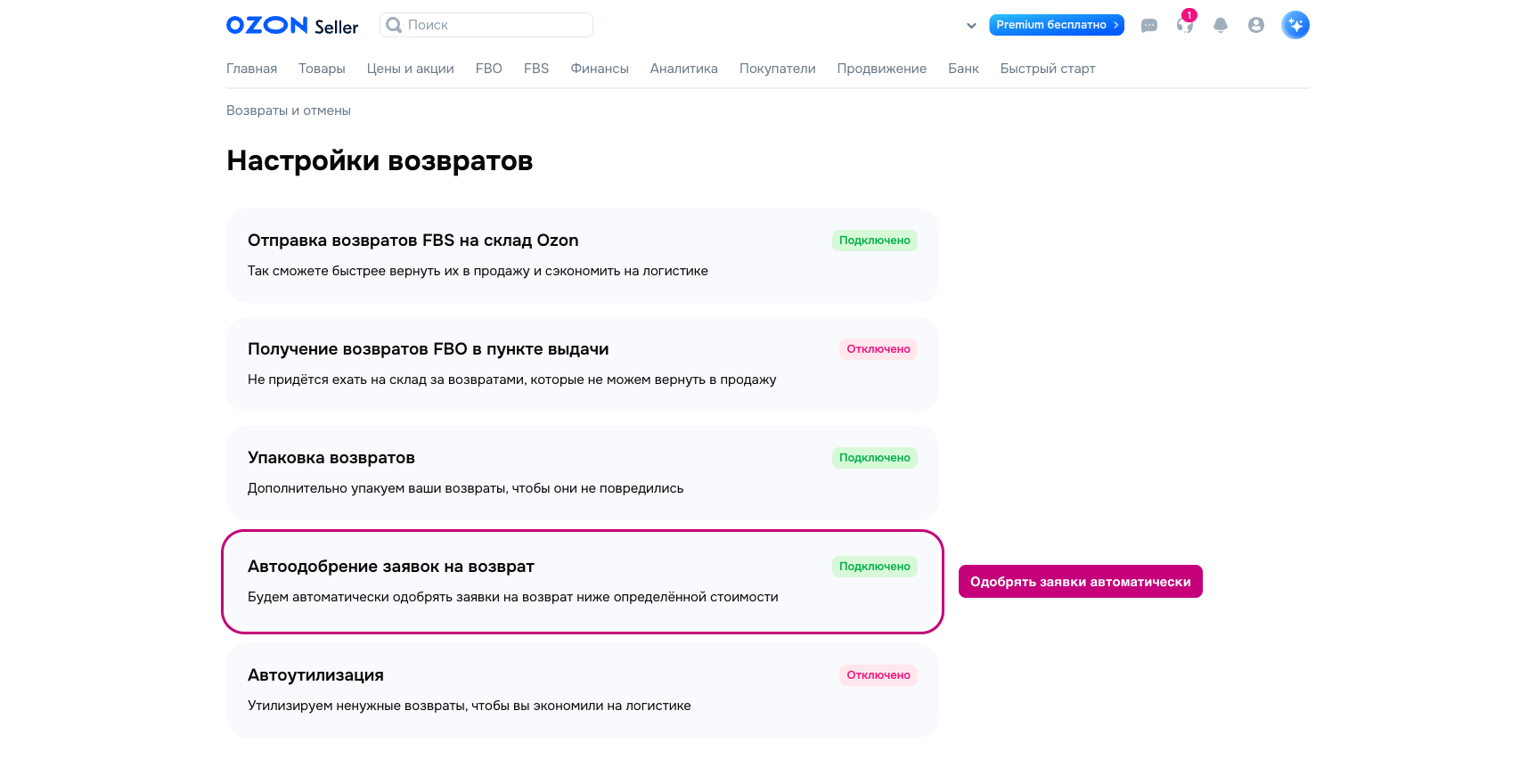Click Подключено status on Упаковка возвратов
The height and width of the screenshot is (784, 1536).
[875, 458]
